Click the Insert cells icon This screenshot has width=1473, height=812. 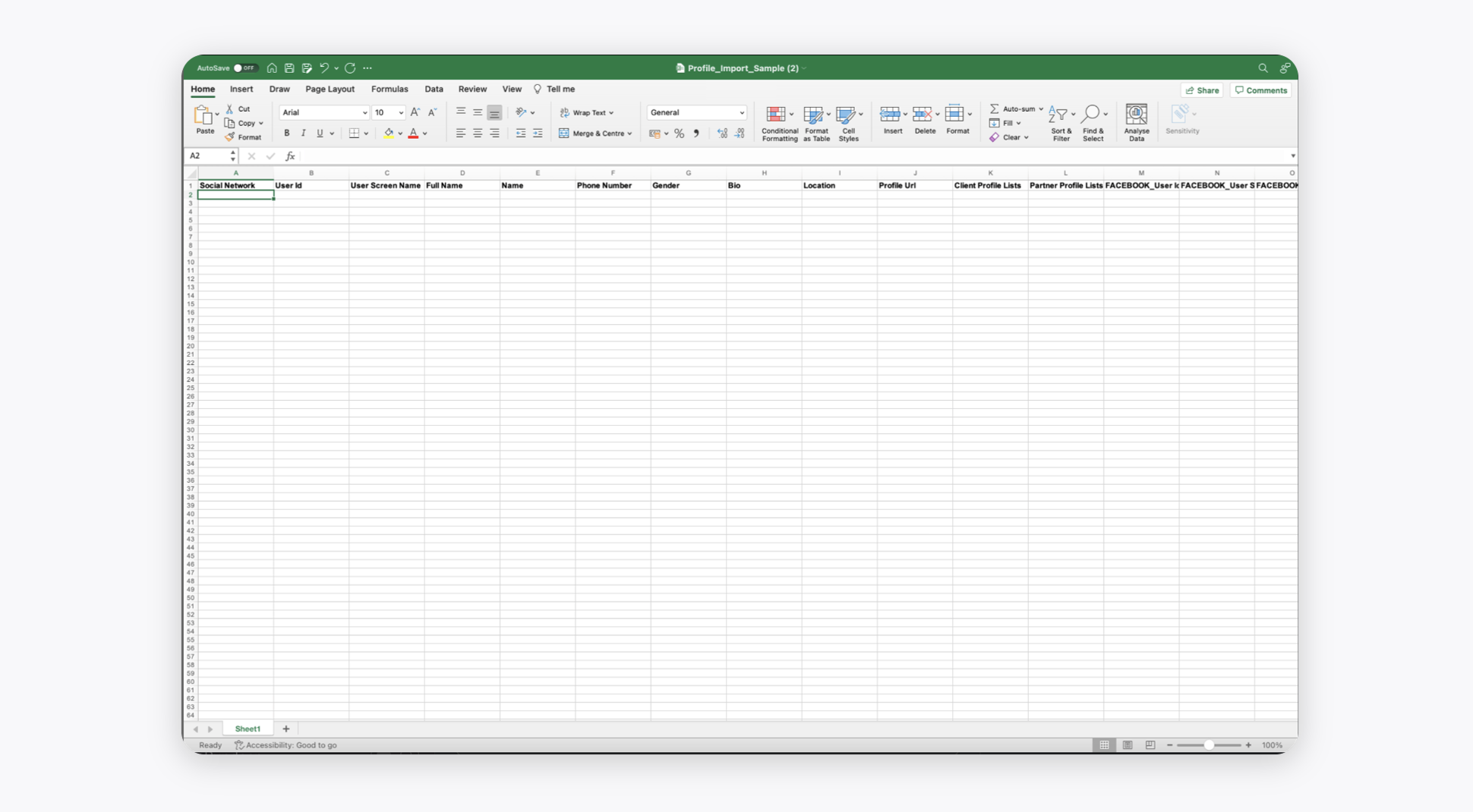tap(890, 114)
